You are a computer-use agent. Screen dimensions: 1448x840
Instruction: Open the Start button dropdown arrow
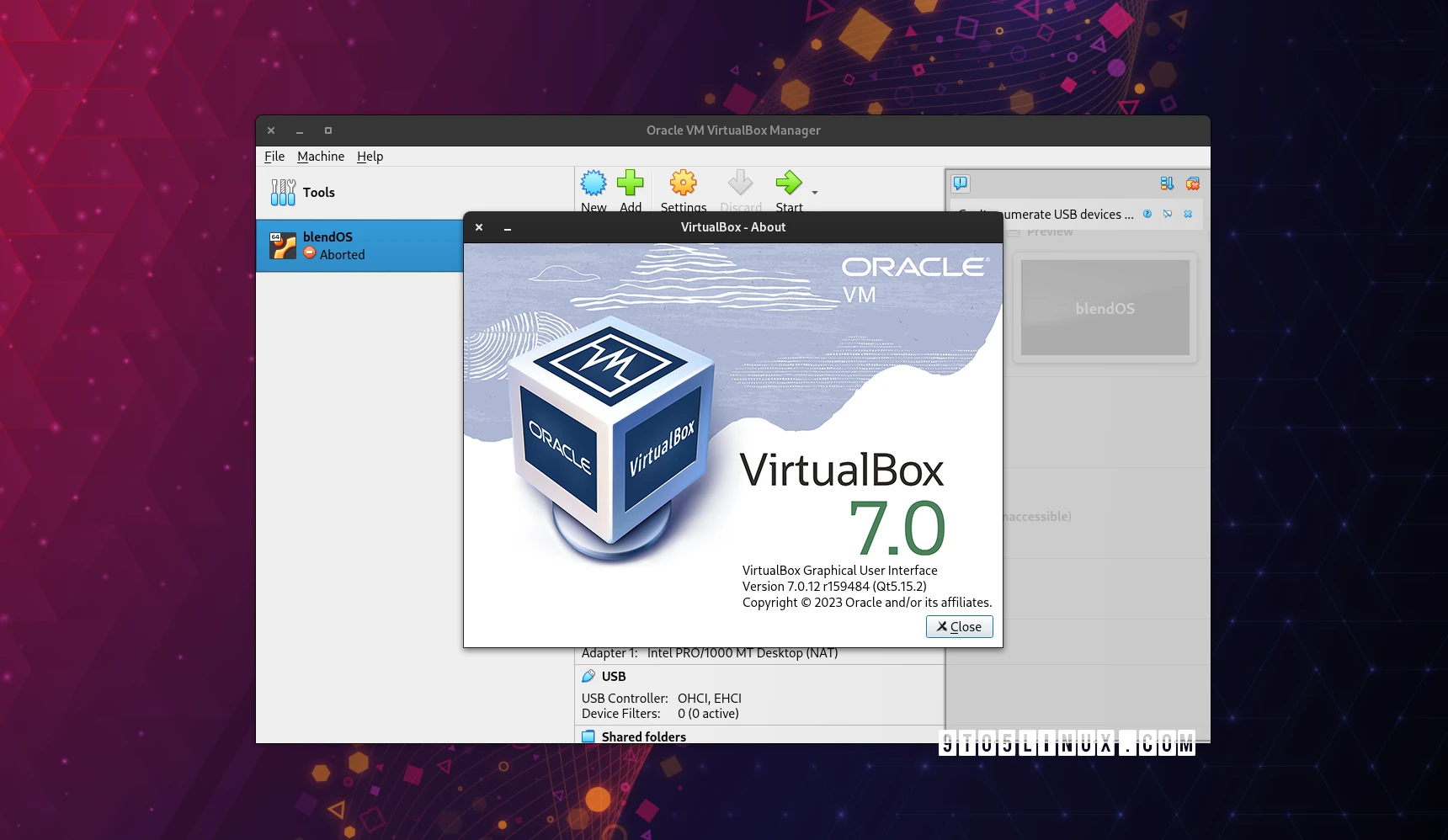[x=813, y=194]
